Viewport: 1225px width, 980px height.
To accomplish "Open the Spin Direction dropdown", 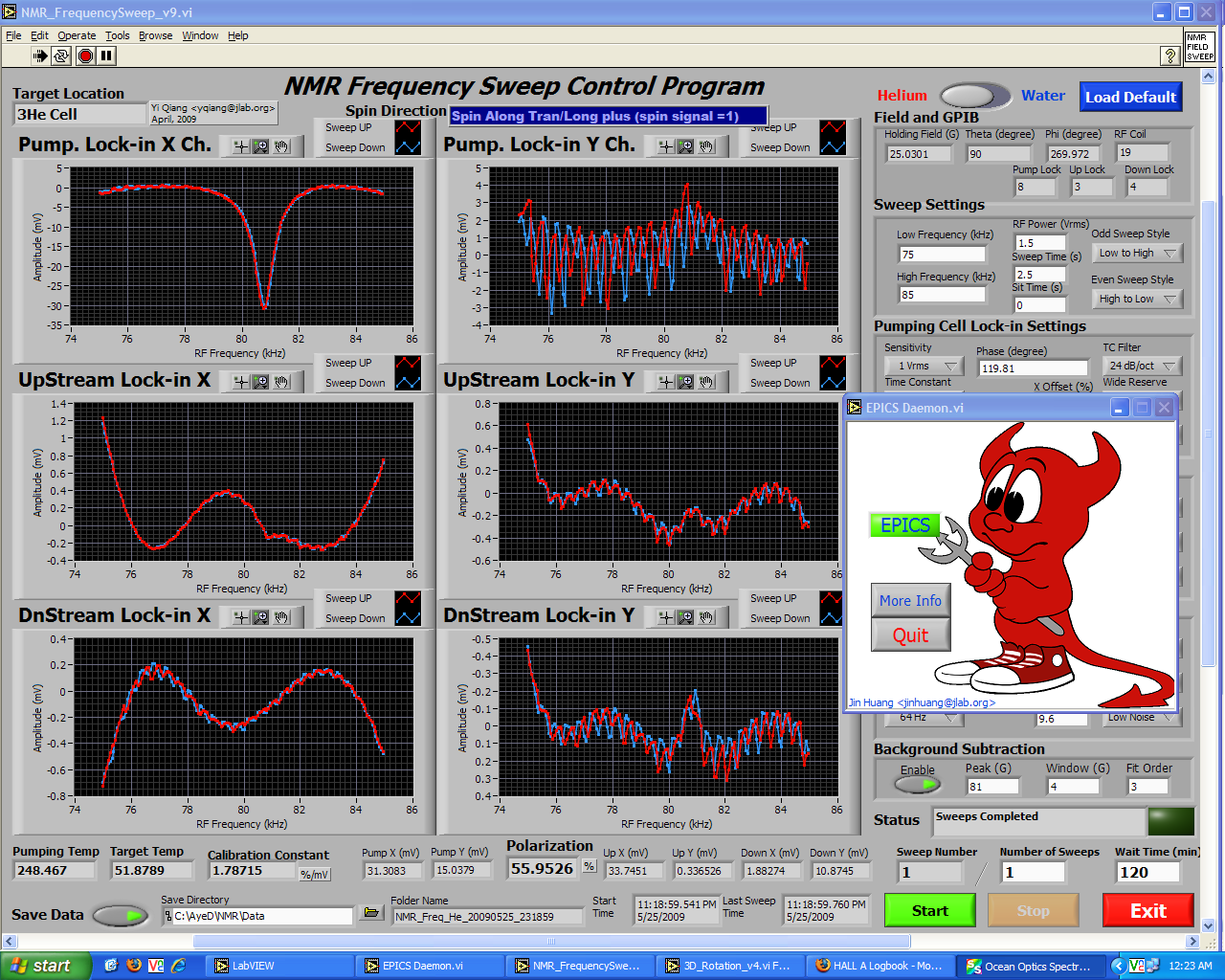I will [x=609, y=116].
